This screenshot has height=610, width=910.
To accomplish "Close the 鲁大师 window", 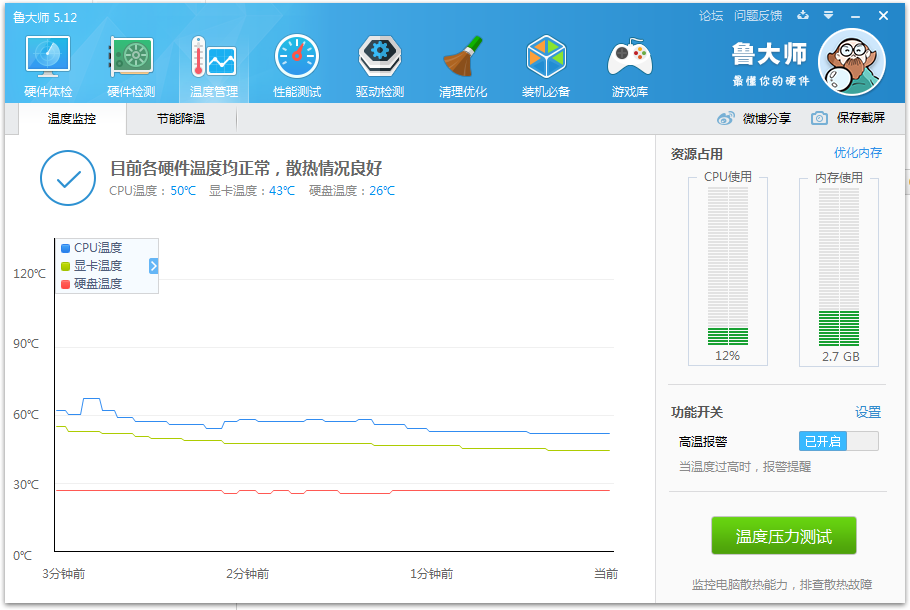I will pos(883,16).
